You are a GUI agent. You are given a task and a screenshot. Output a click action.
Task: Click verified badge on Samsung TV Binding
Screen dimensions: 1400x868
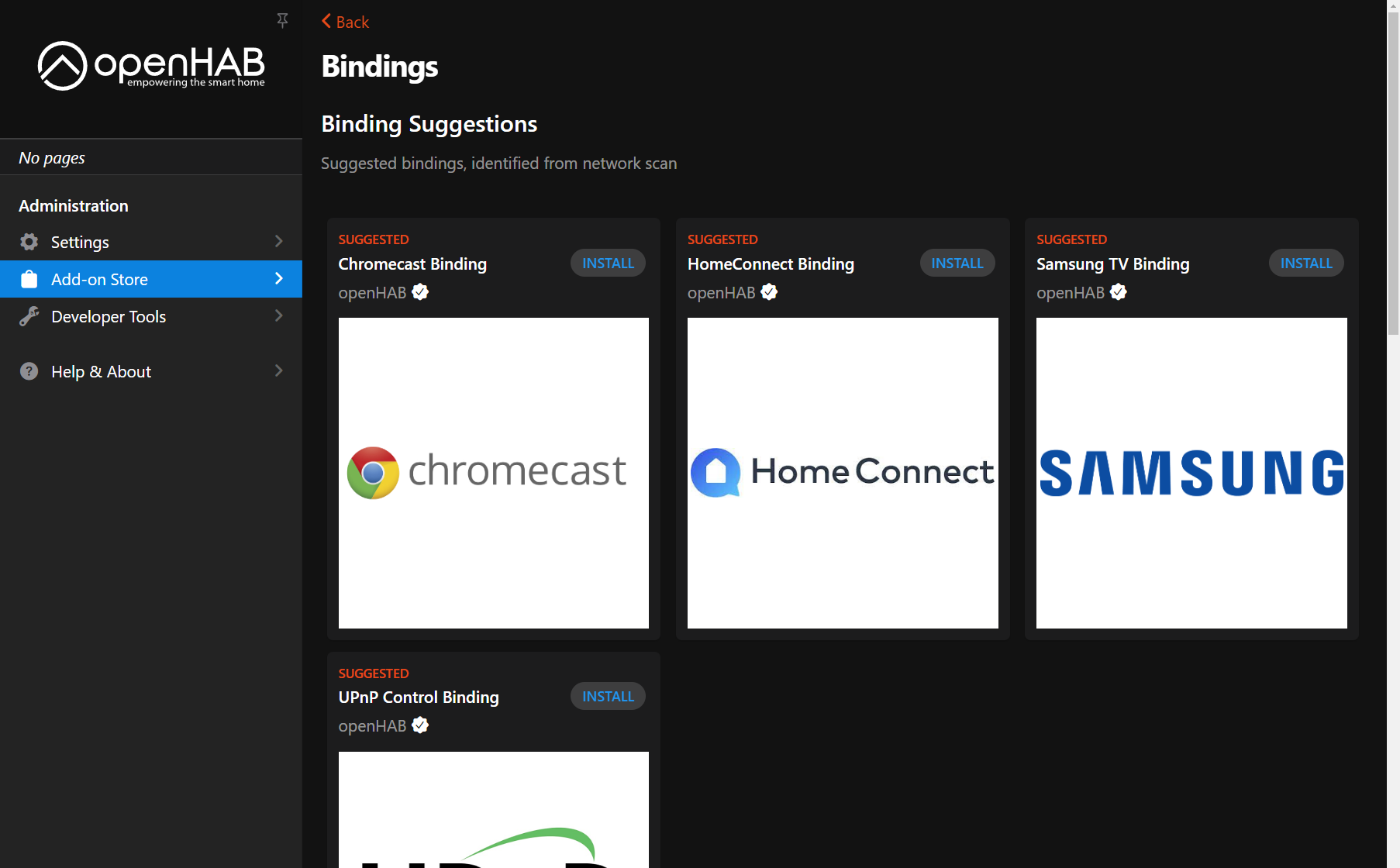[x=1118, y=292]
